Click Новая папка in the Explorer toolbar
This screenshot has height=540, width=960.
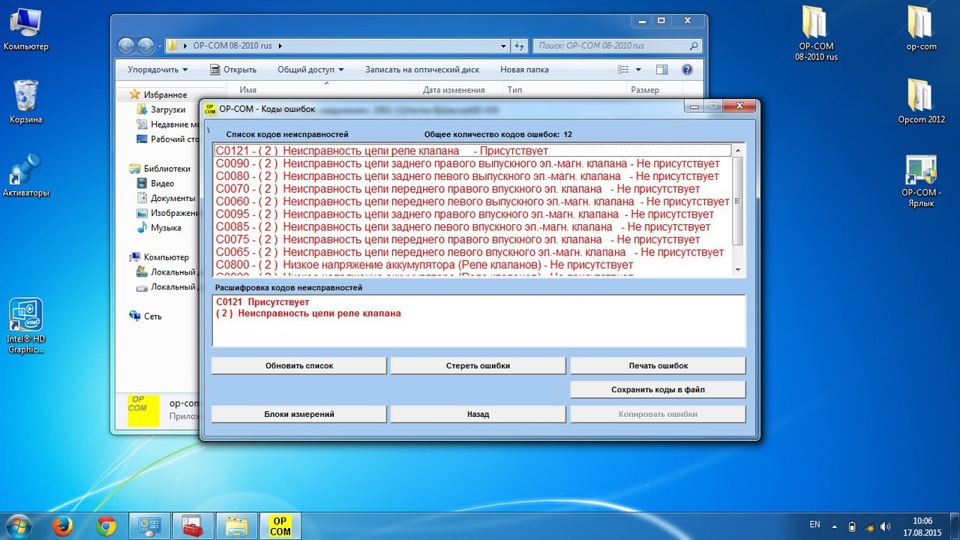[524, 70]
